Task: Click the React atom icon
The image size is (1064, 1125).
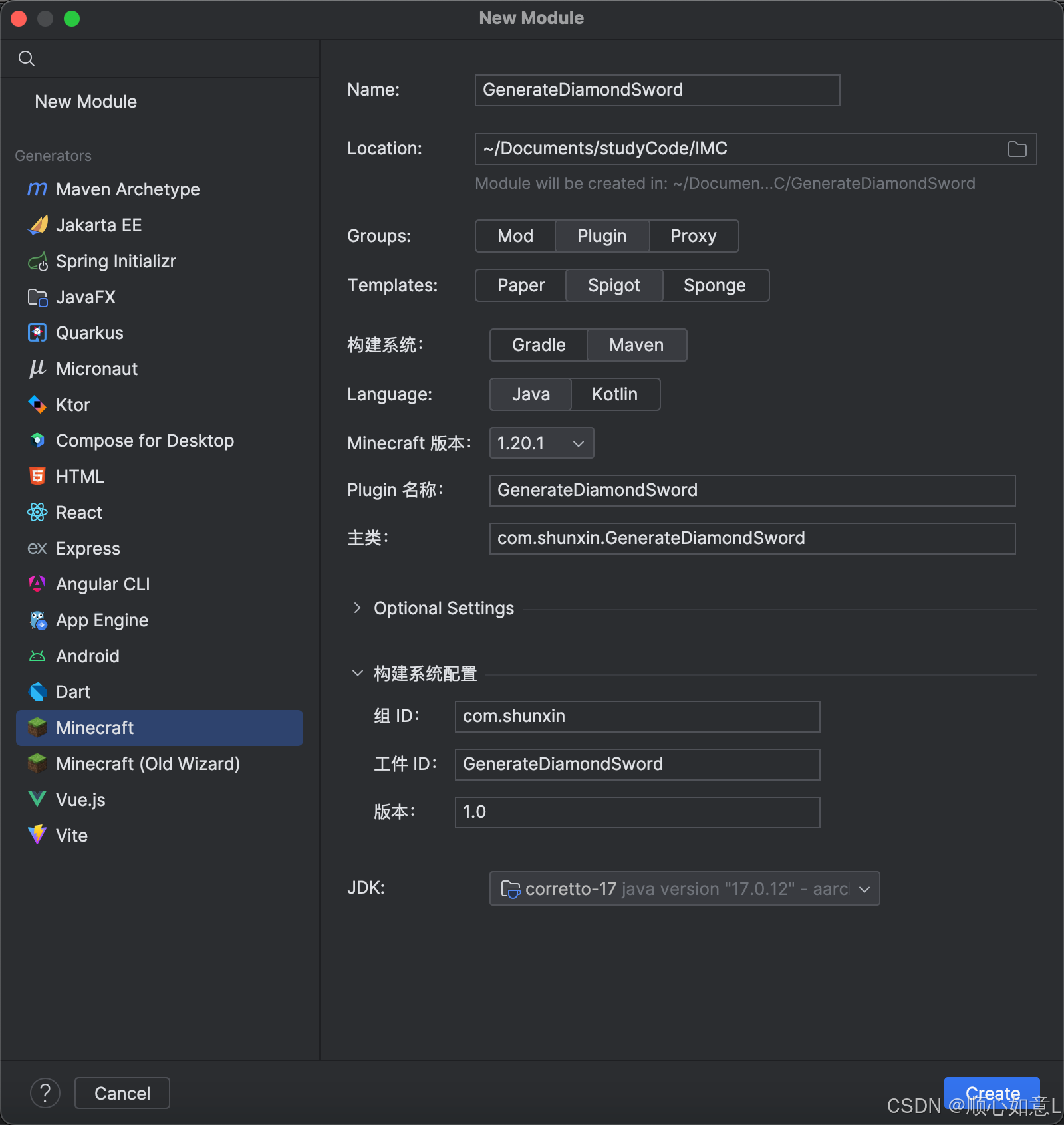Action: pos(37,513)
